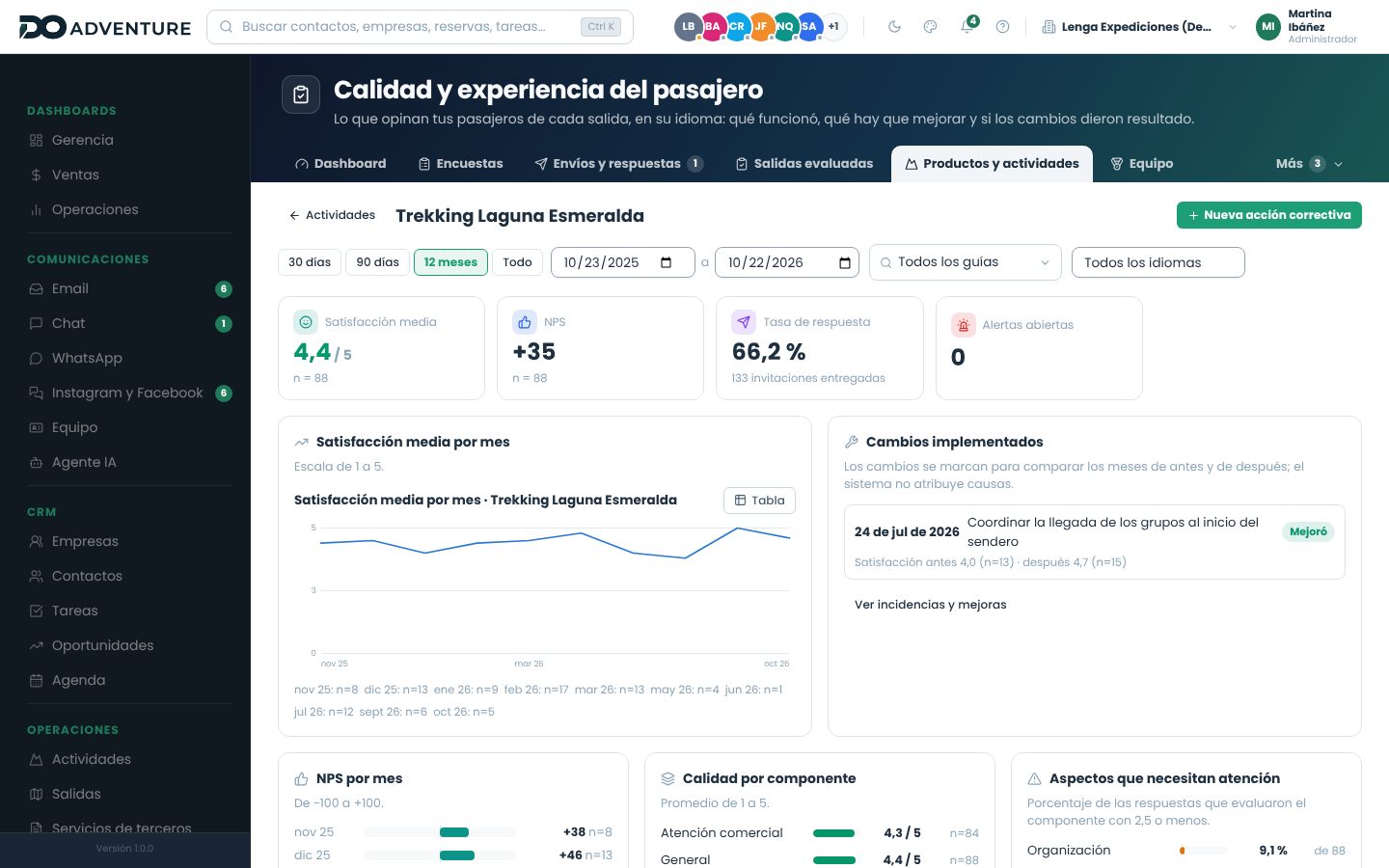Click Nueva acción correctiva button
Screen dimensions: 1389x868
point(1269,215)
